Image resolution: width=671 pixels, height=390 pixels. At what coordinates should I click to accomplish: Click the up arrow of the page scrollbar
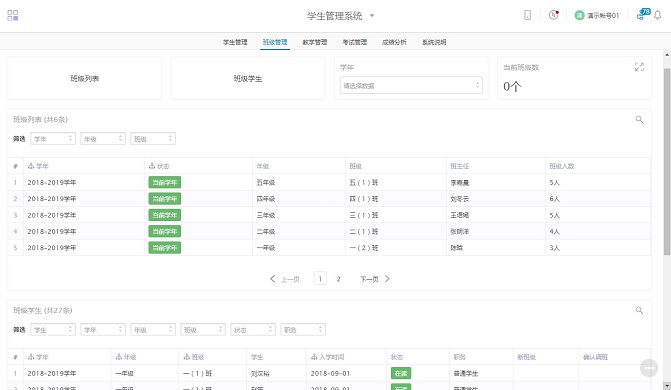667,55
